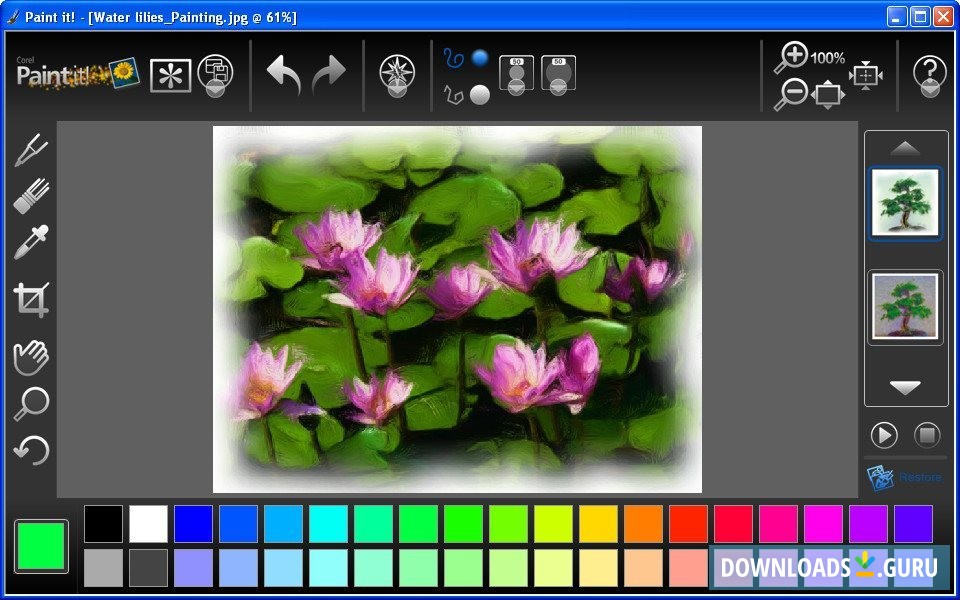This screenshot has height=600, width=960.
Task: Pick the peach pastel swatch
Action: point(643,568)
